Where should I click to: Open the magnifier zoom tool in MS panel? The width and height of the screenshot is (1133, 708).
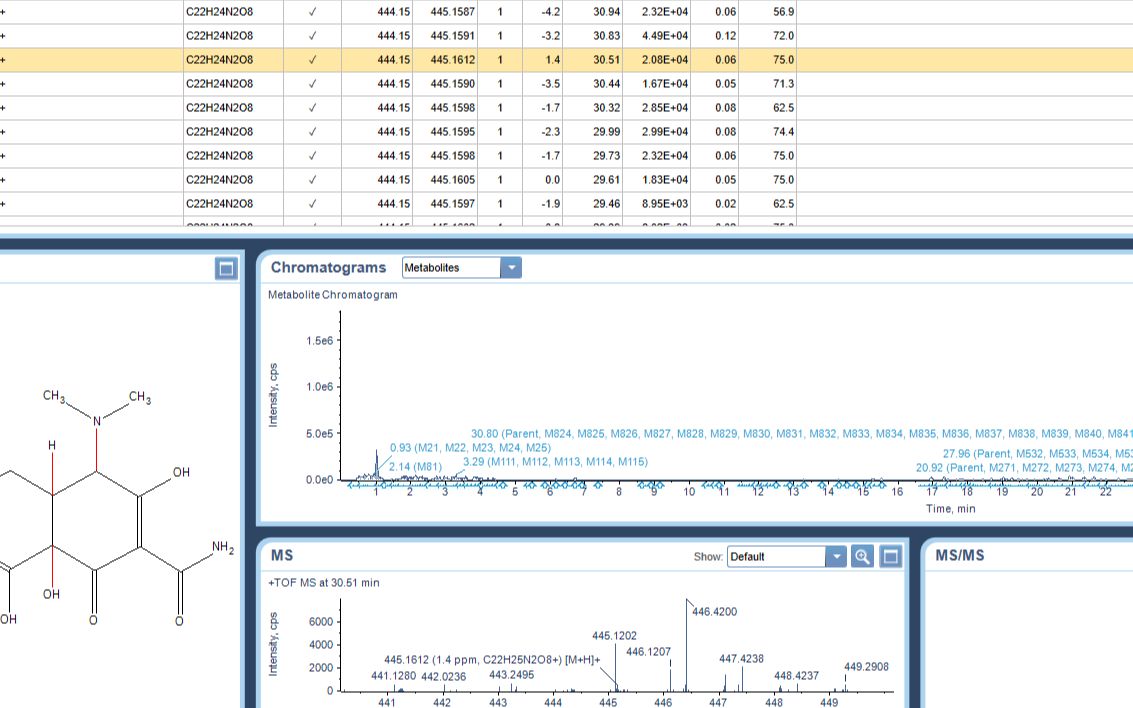coord(860,557)
